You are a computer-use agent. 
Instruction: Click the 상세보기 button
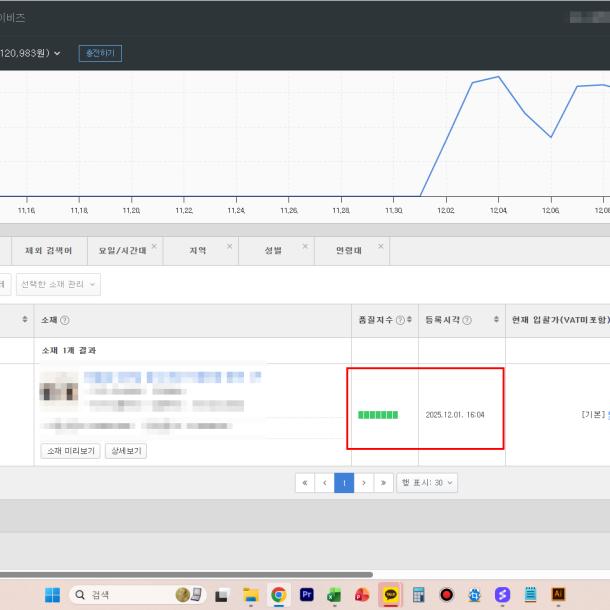pyautogui.click(x=127, y=451)
